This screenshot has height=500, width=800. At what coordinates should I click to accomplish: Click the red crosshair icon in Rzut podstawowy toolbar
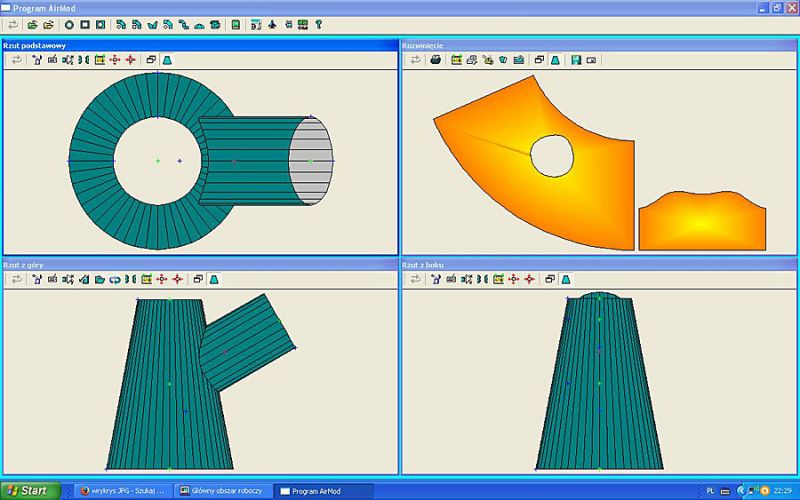[130, 60]
